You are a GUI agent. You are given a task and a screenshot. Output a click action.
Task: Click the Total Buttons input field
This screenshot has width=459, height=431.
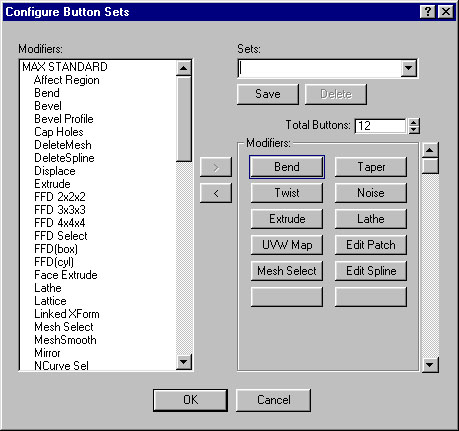380,126
